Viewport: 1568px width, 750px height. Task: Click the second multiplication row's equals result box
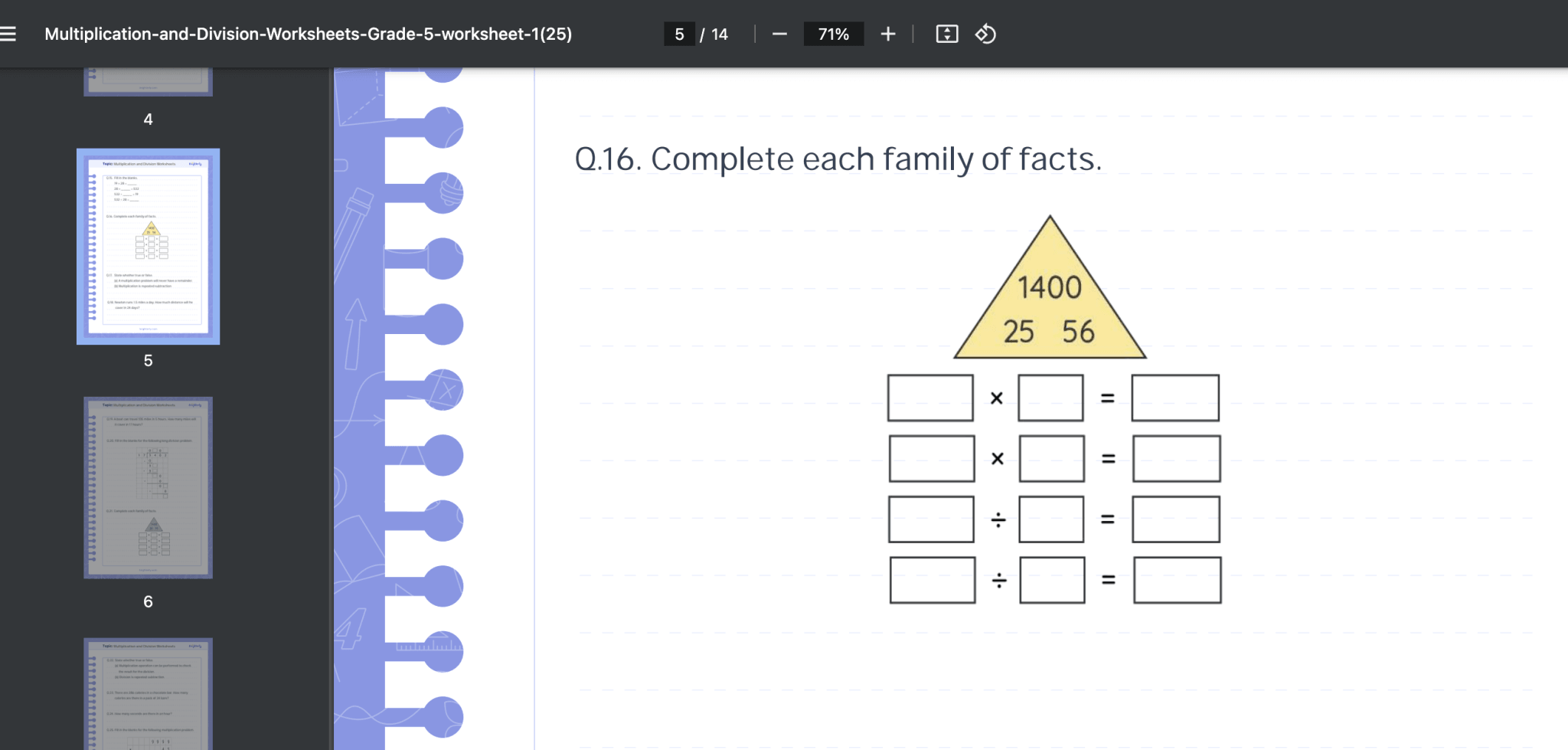click(x=1176, y=457)
